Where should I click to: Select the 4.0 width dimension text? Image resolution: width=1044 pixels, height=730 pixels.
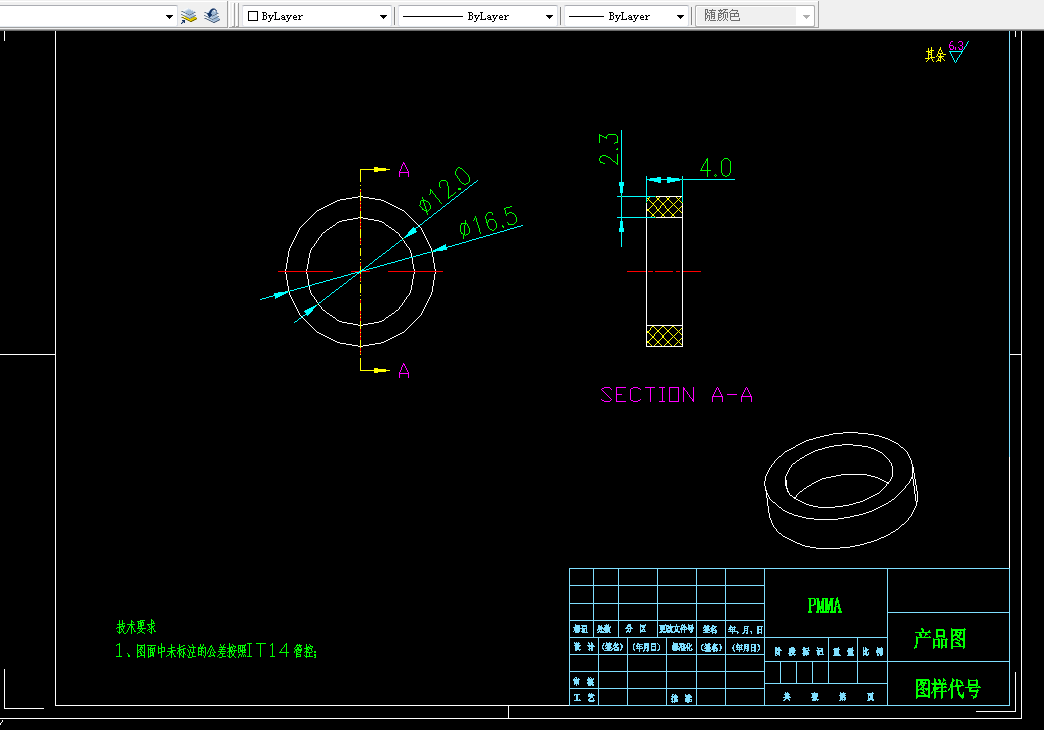coord(716,167)
